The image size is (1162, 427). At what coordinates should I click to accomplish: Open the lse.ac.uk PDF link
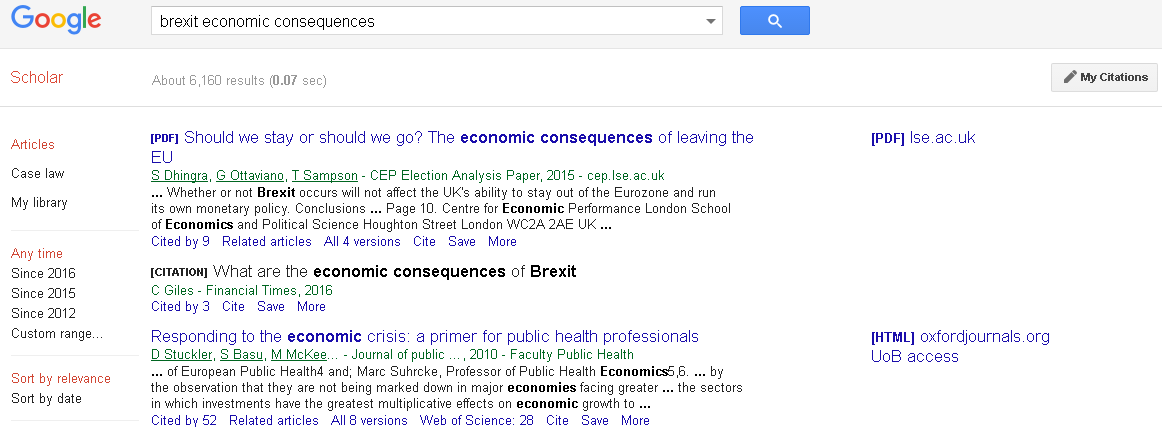[x=941, y=137]
